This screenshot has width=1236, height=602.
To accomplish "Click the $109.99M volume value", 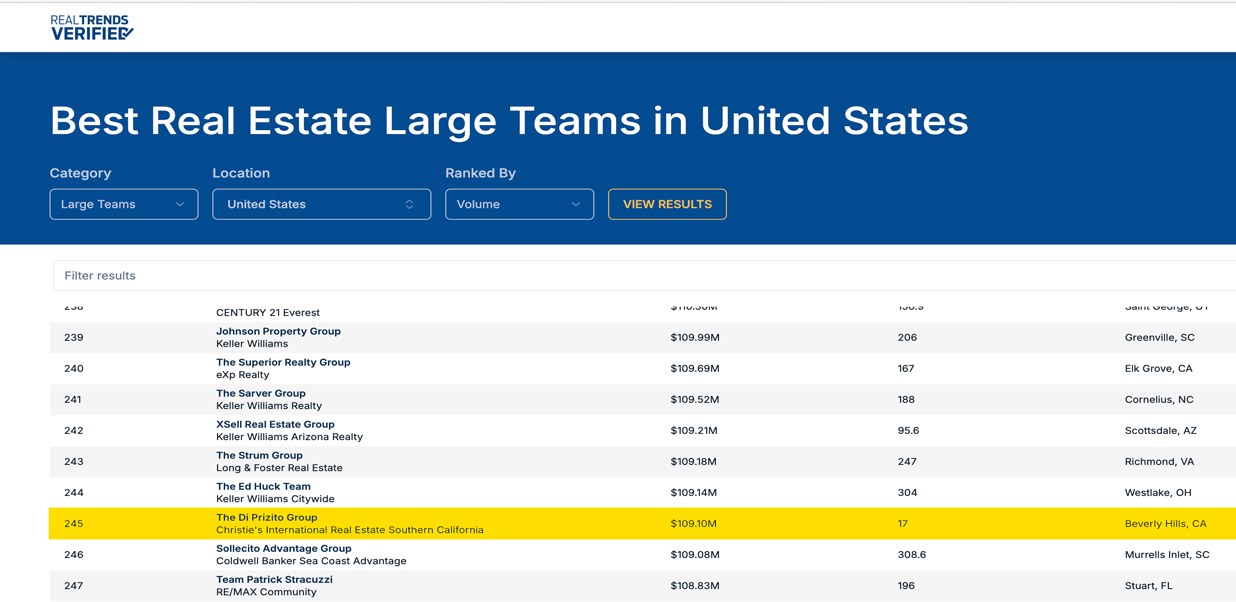I will pyautogui.click(x=695, y=338).
